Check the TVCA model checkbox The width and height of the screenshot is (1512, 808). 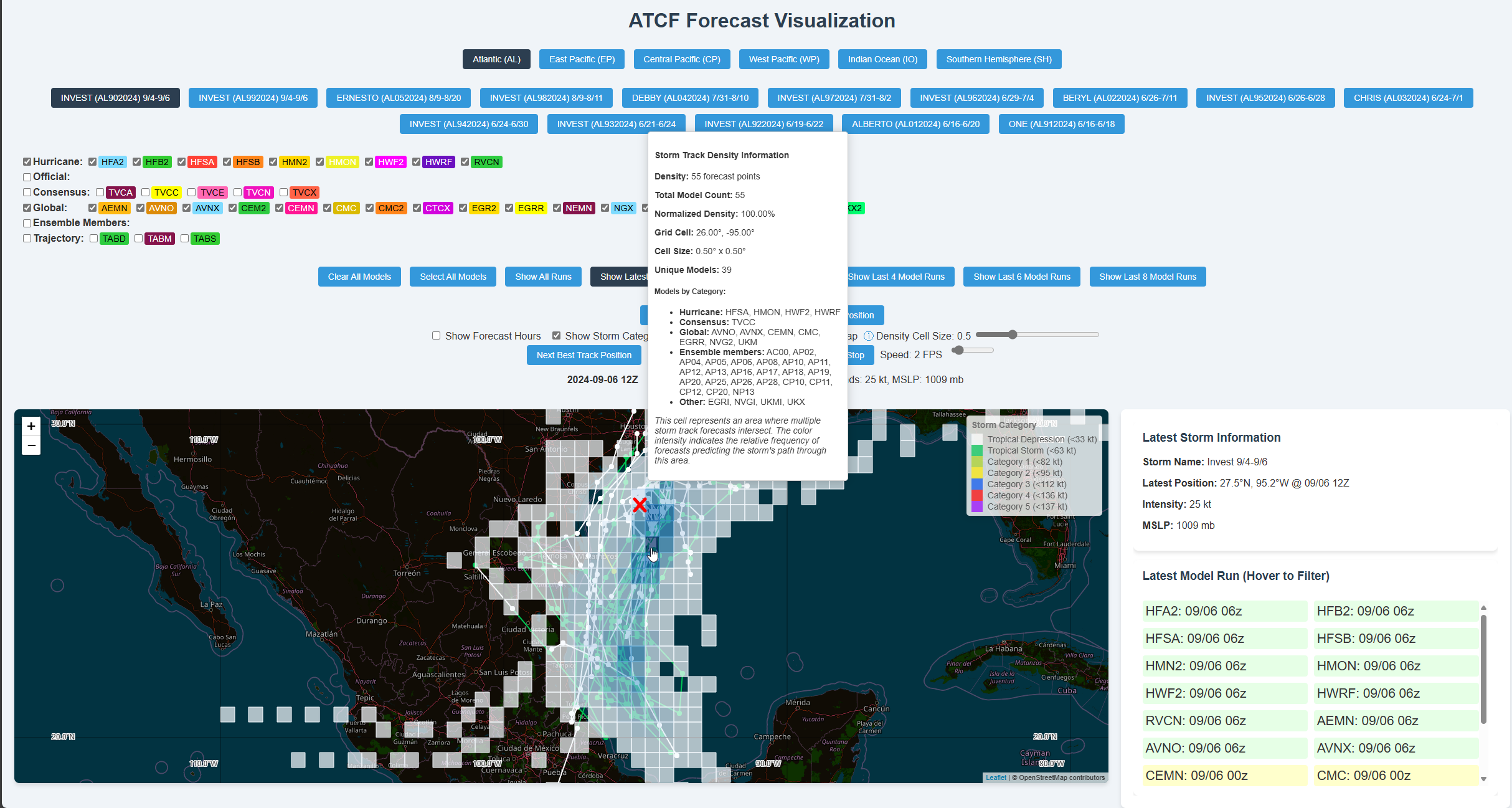click(x=100, y=192)
